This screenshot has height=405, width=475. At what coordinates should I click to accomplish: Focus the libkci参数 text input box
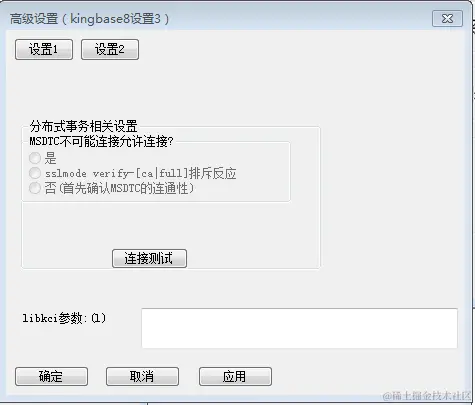(x=299, y=328)
